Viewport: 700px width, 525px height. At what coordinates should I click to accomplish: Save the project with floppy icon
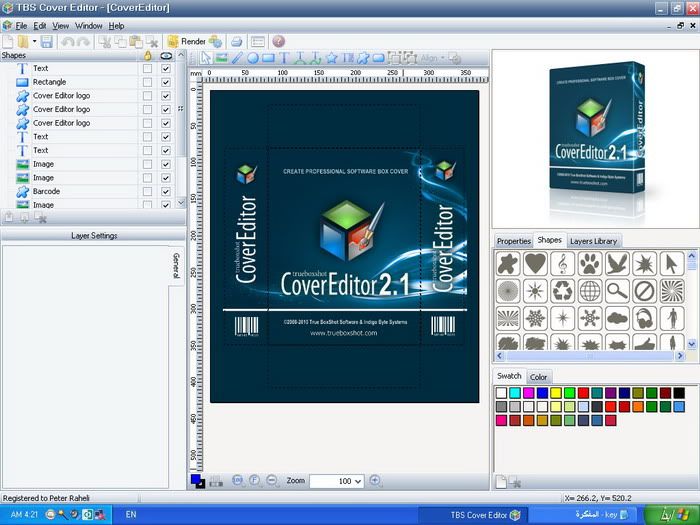pyautogui.click(x=46, y=42)
